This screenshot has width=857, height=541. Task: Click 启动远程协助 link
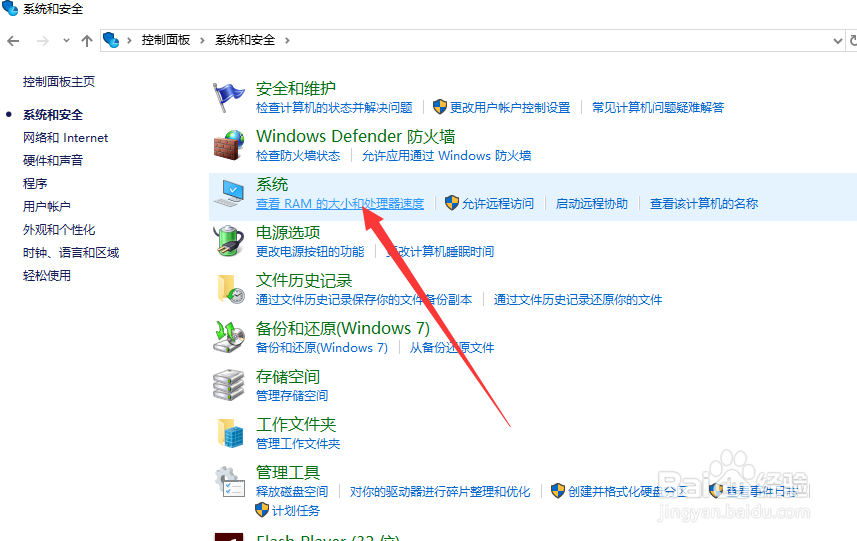pos(591,204)
